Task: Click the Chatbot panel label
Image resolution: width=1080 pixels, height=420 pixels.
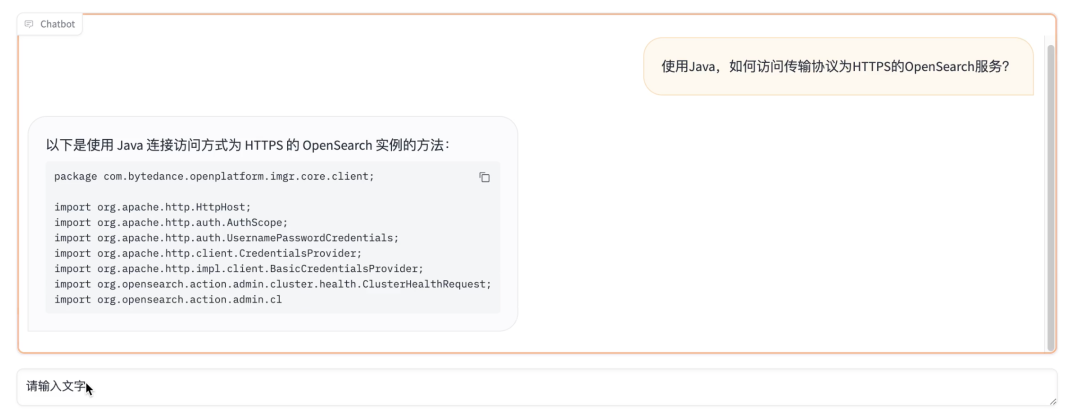Action: [57, 24]
